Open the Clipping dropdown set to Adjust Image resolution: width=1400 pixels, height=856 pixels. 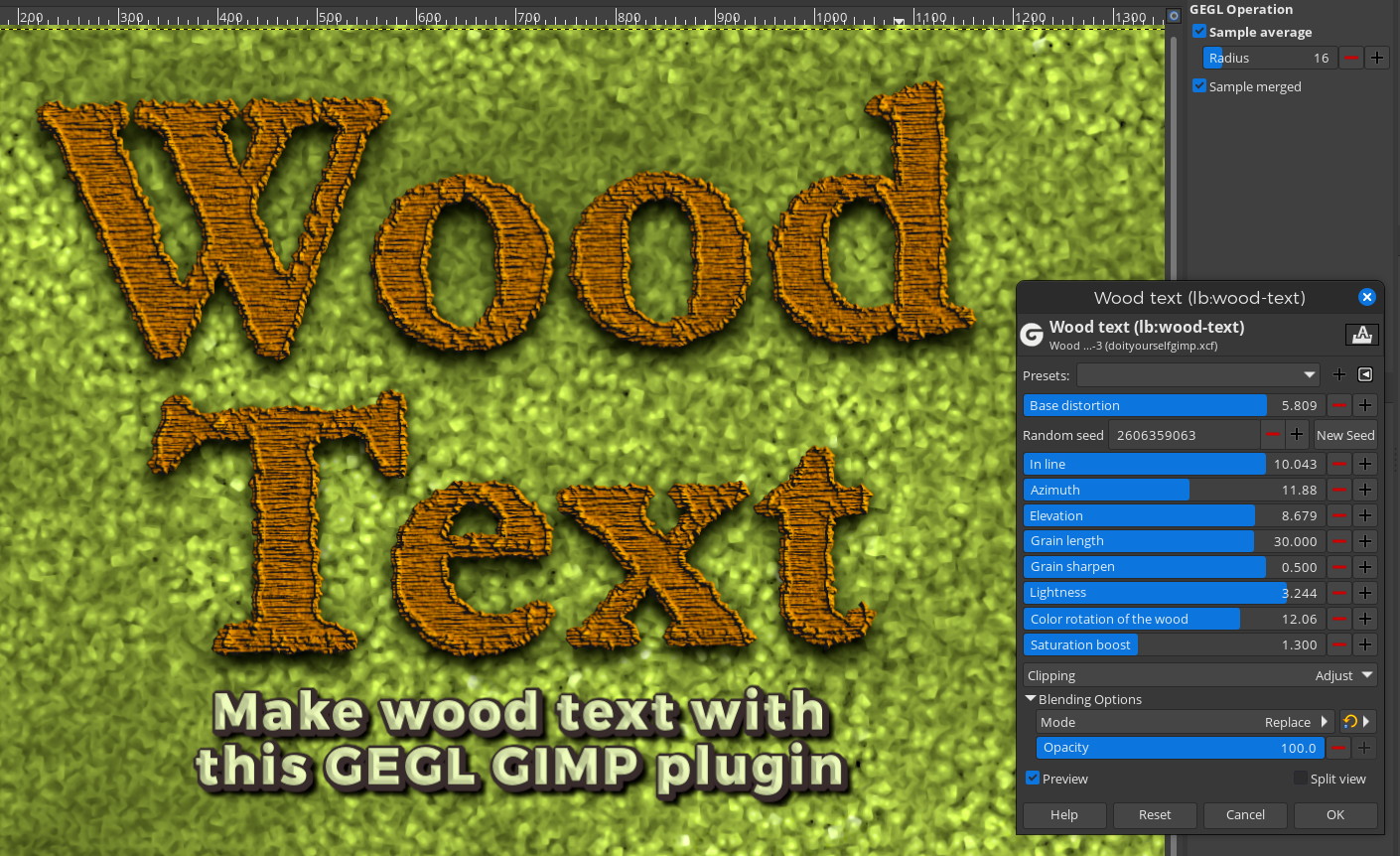point(1200,675)
